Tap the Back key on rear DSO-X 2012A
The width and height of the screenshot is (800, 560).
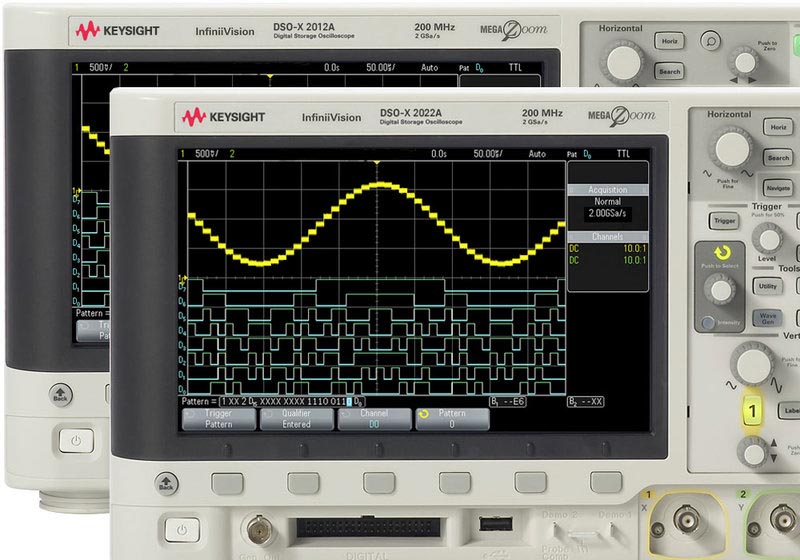click(61, 395)
